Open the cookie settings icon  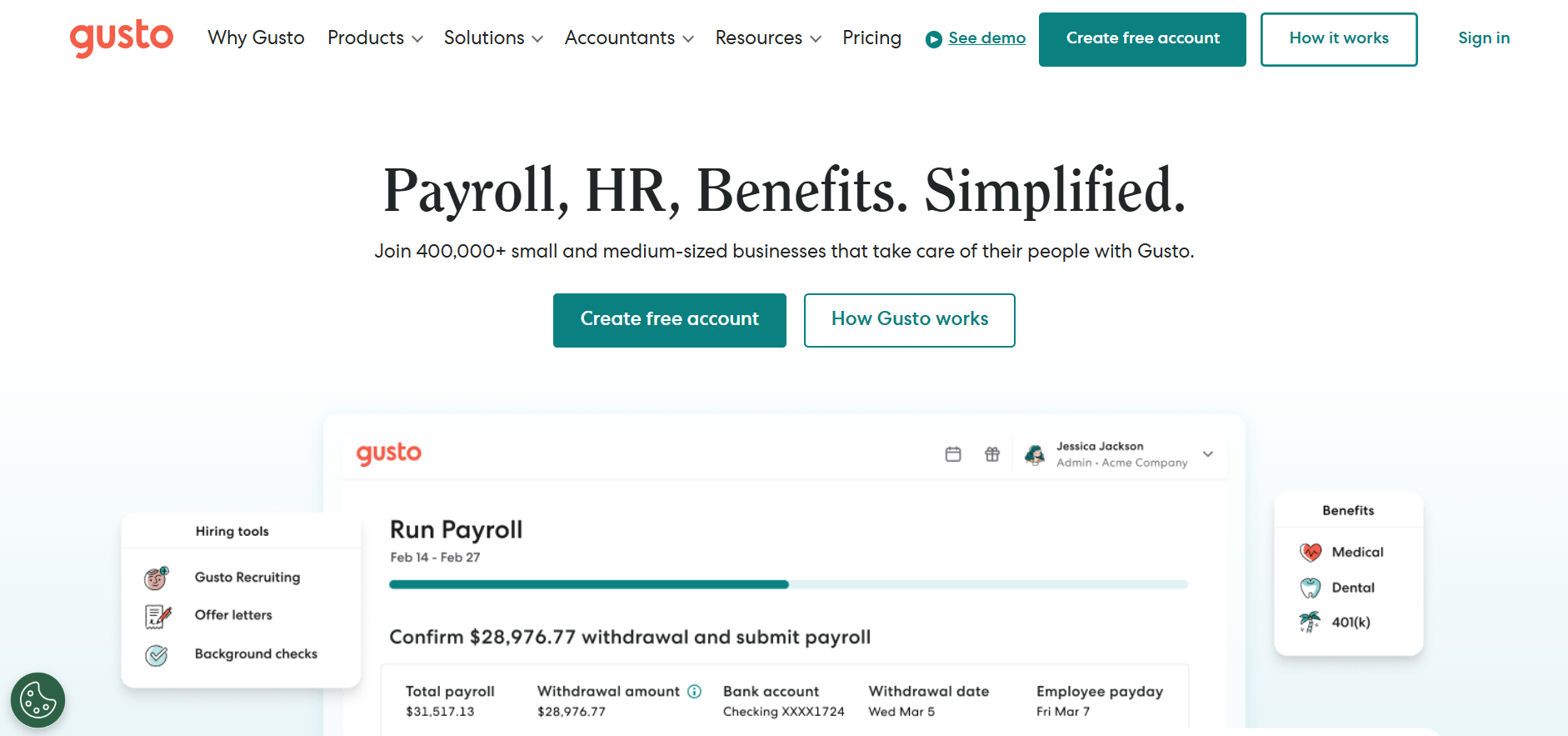[x=37, y=700]
